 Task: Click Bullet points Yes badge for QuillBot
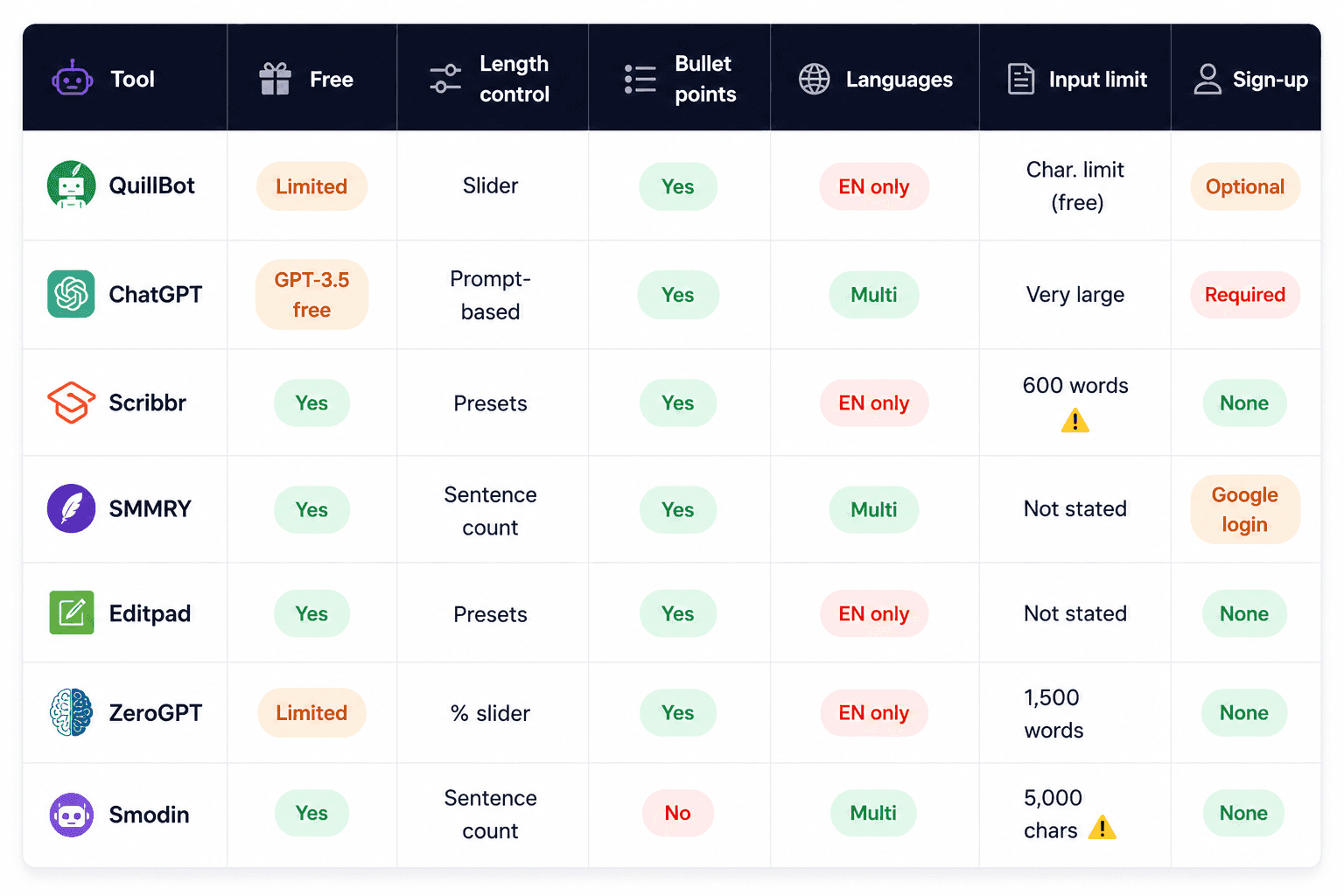click(678, 186)
